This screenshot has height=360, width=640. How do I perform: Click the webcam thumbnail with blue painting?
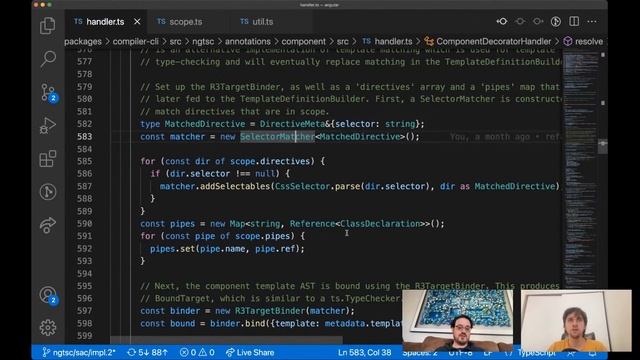click(458, 320)
